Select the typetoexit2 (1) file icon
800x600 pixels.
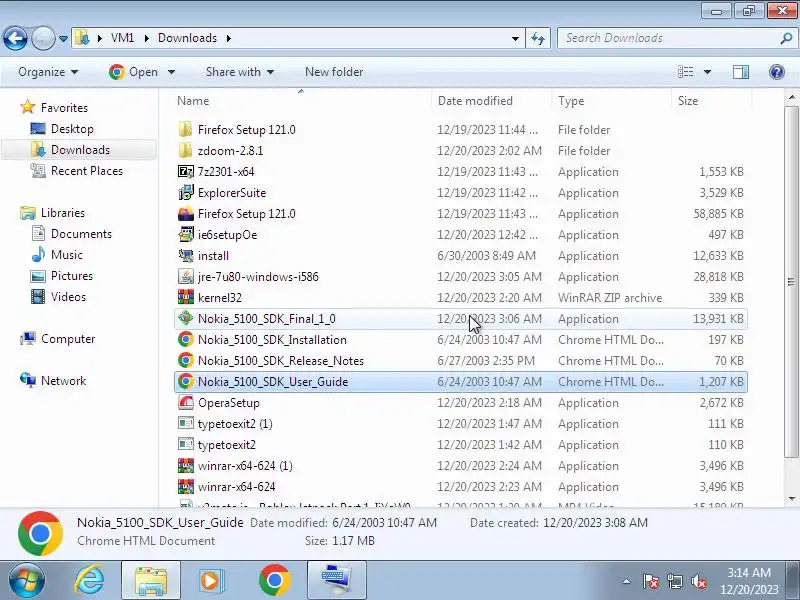pyautogui.click(x=186, y=423)
